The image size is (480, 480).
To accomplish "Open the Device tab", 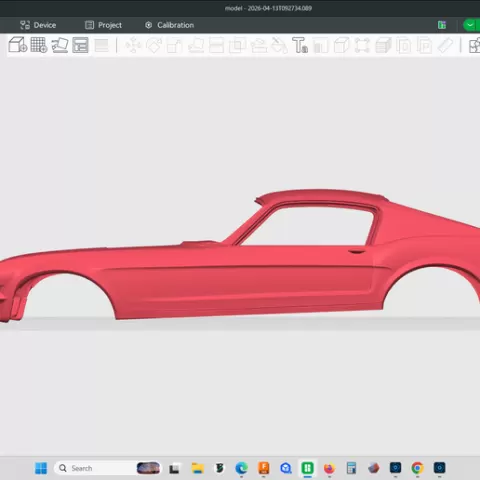I will pos(38,25).
